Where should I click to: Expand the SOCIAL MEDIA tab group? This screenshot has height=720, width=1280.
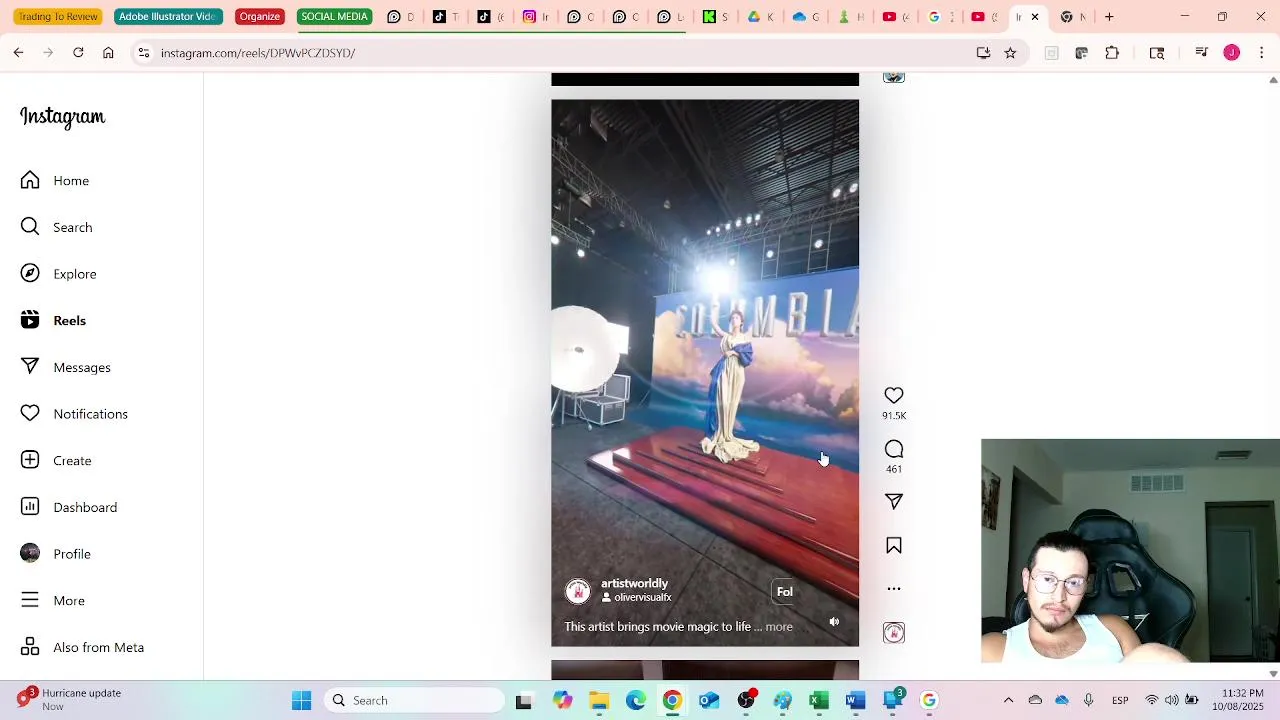tap(334, 17)
